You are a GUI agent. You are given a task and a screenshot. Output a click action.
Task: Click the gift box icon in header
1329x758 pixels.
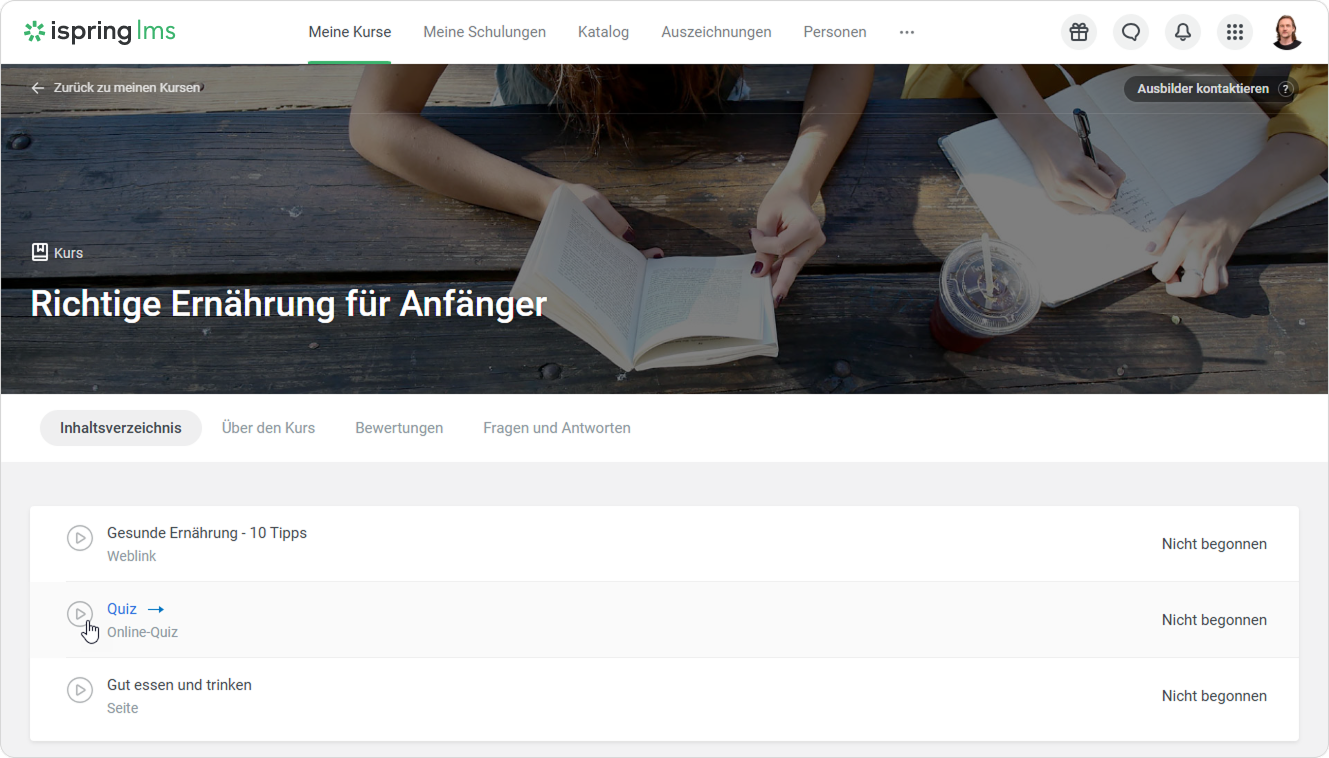coord(1078,32)
